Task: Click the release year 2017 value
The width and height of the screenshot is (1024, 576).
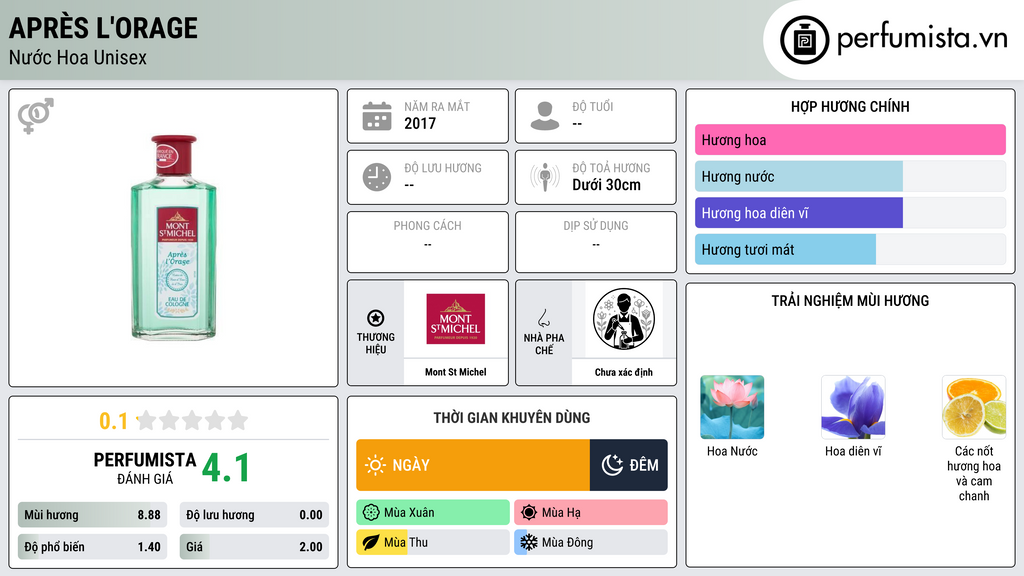Action: (x=420, y=123)
